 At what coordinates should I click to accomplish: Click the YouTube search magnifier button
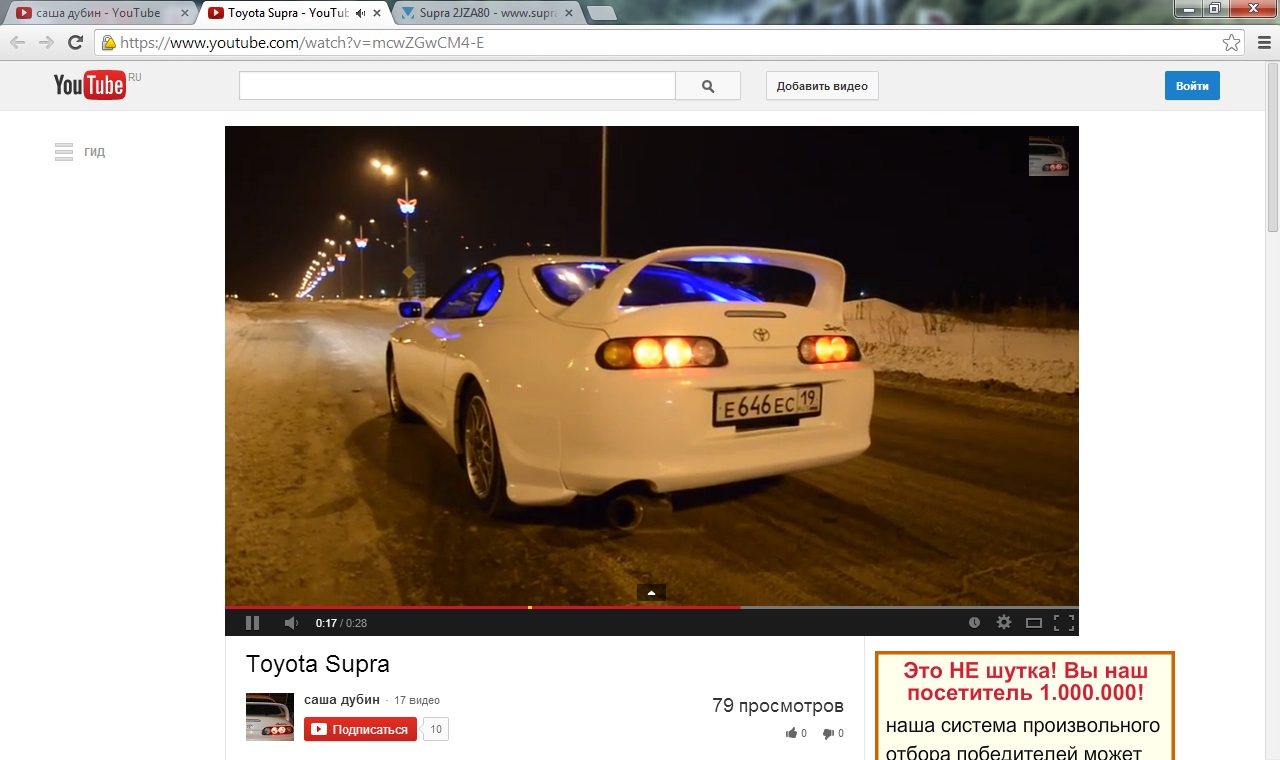pos(708,86)
